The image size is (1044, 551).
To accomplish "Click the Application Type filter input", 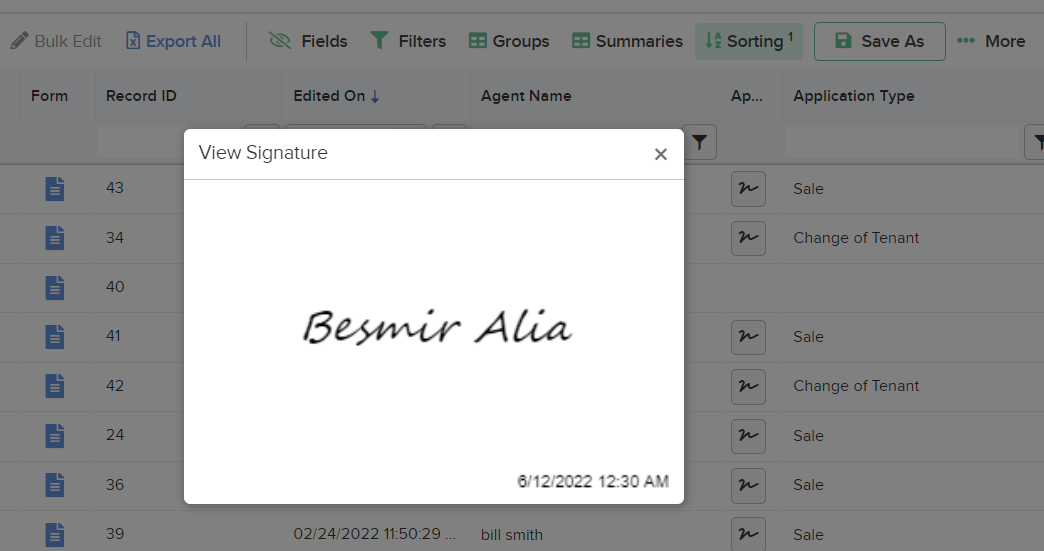I will (902, 143).
